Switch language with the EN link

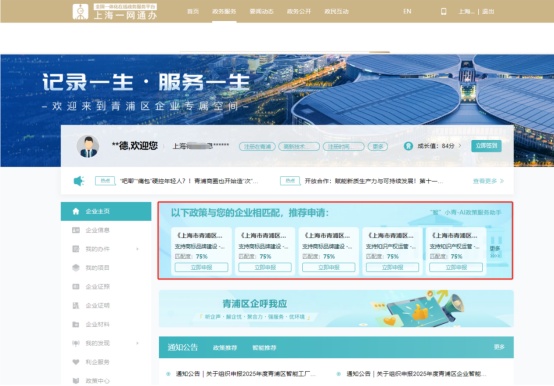(x=407, y=11)
